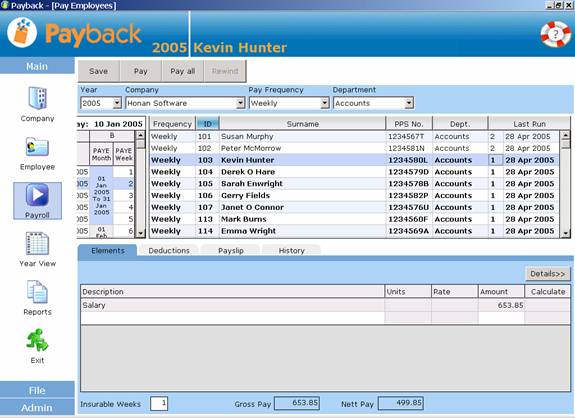Open the Admin sidebar section

coord(37,407)
